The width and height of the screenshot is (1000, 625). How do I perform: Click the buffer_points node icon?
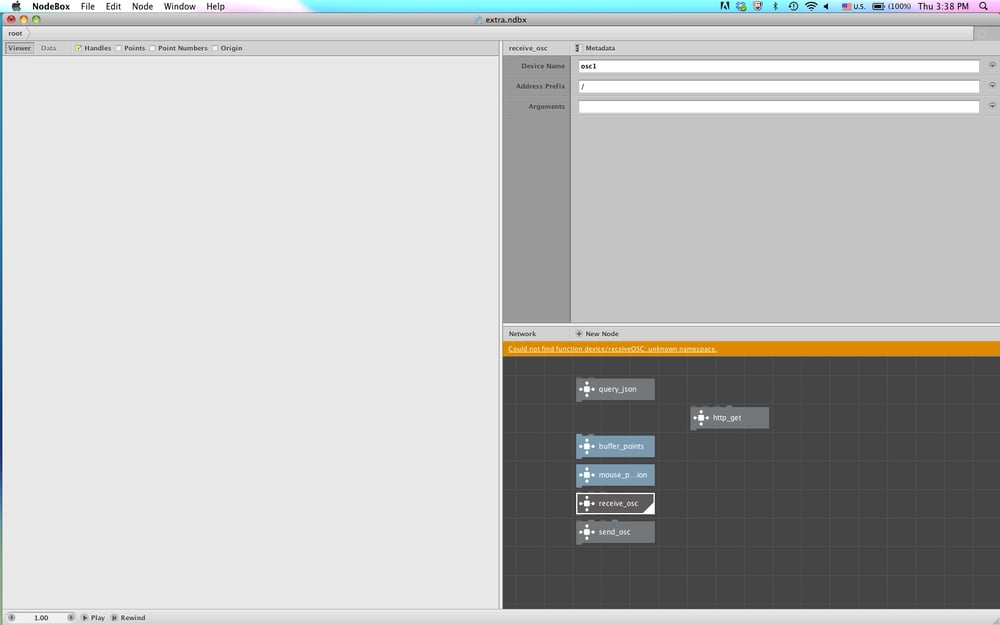[586, 446]
